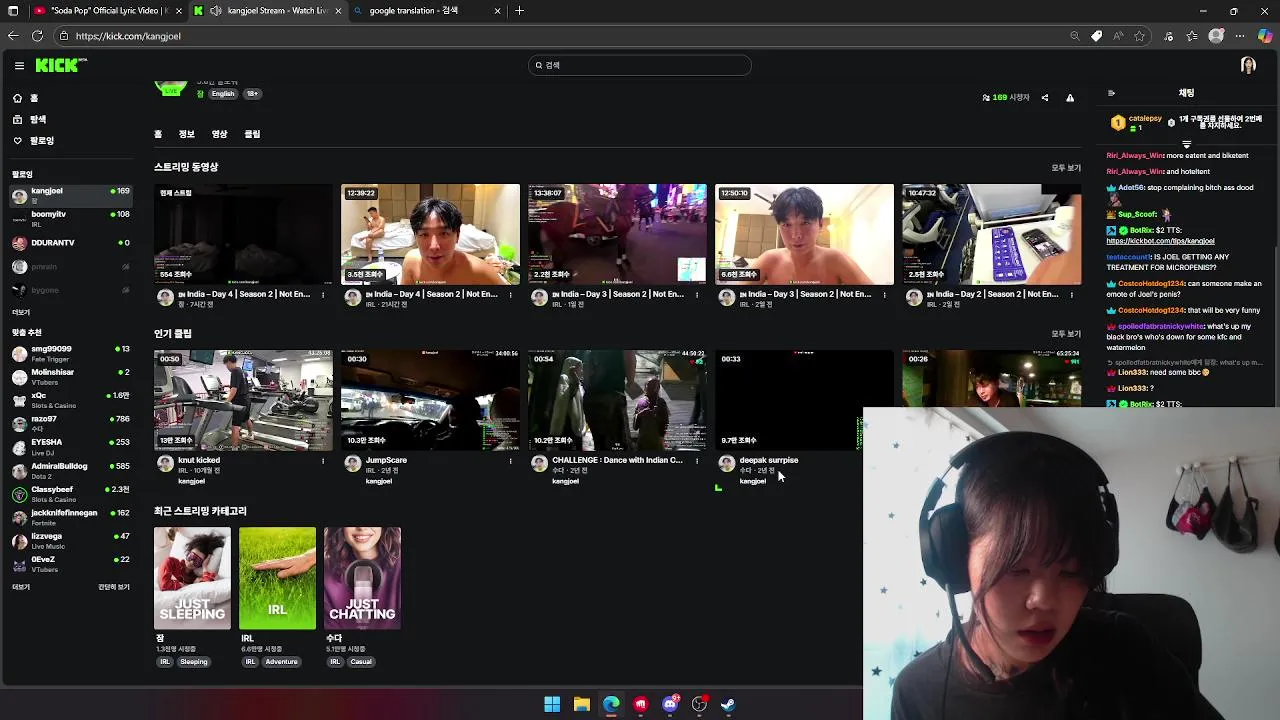Open the user profile avatar in Kick header
This screenshot has height=720, width=1280.
1248,65
